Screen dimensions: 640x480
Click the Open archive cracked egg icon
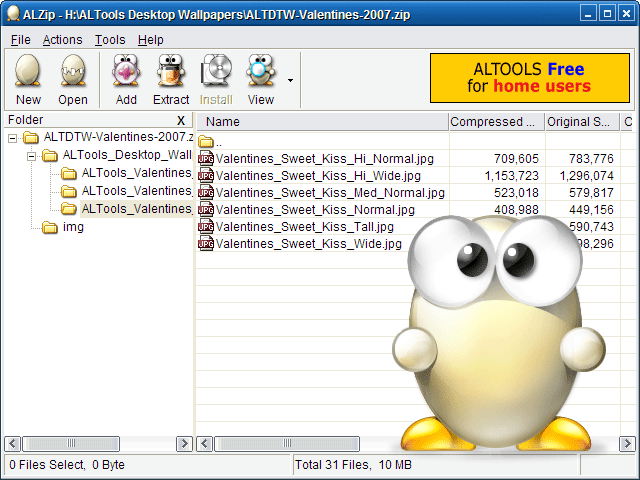(73, 71)
